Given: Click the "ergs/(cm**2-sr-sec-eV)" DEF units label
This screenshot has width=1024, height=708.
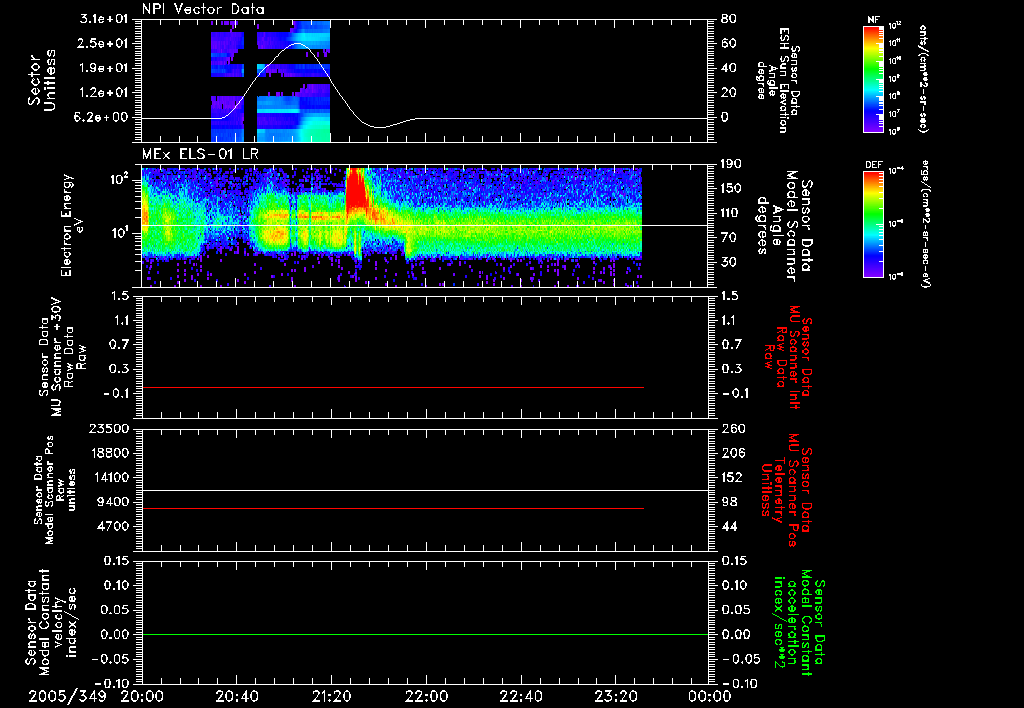Looking at the screenshot, I should coord(925,224).
